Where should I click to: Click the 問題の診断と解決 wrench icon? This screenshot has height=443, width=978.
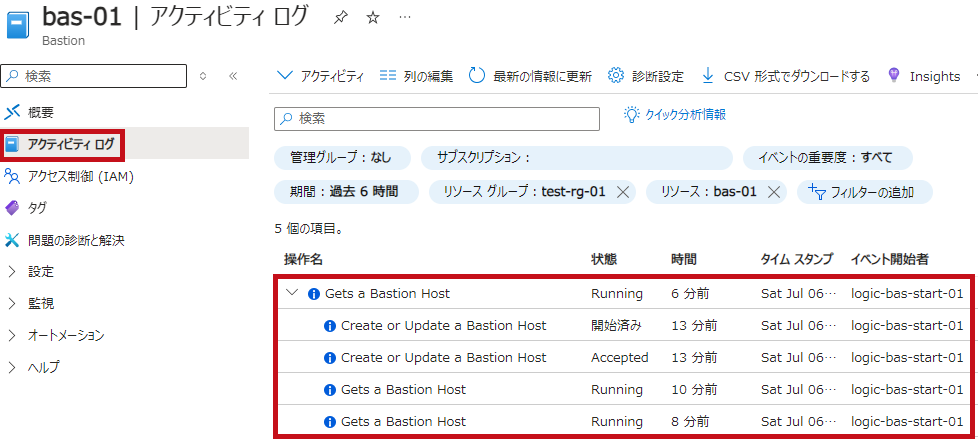pos(12,240)
